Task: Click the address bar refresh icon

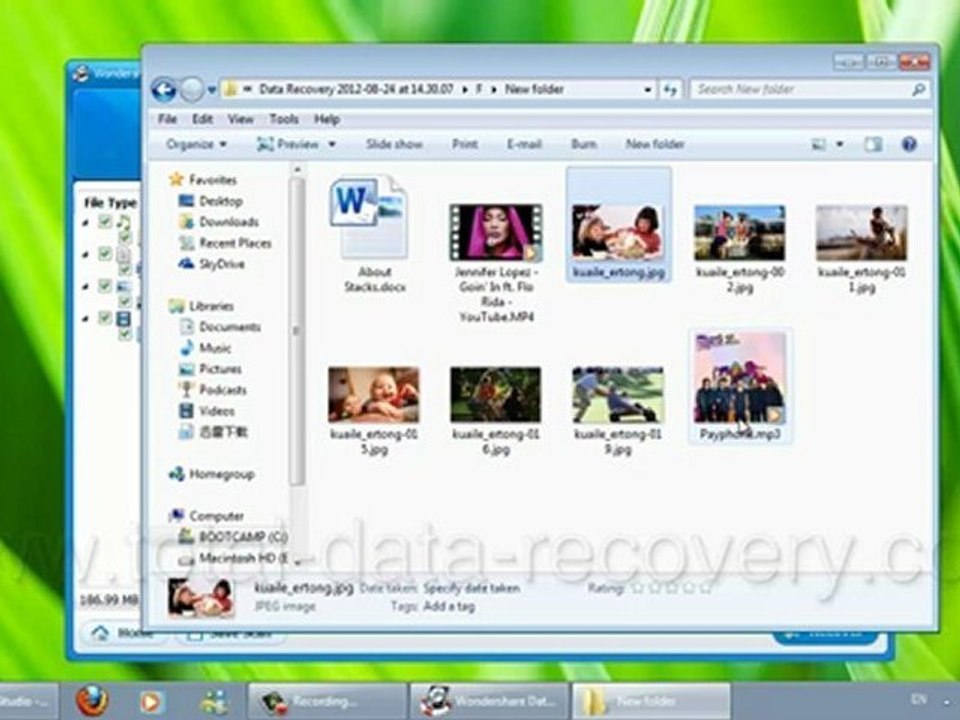Action: 670,90
